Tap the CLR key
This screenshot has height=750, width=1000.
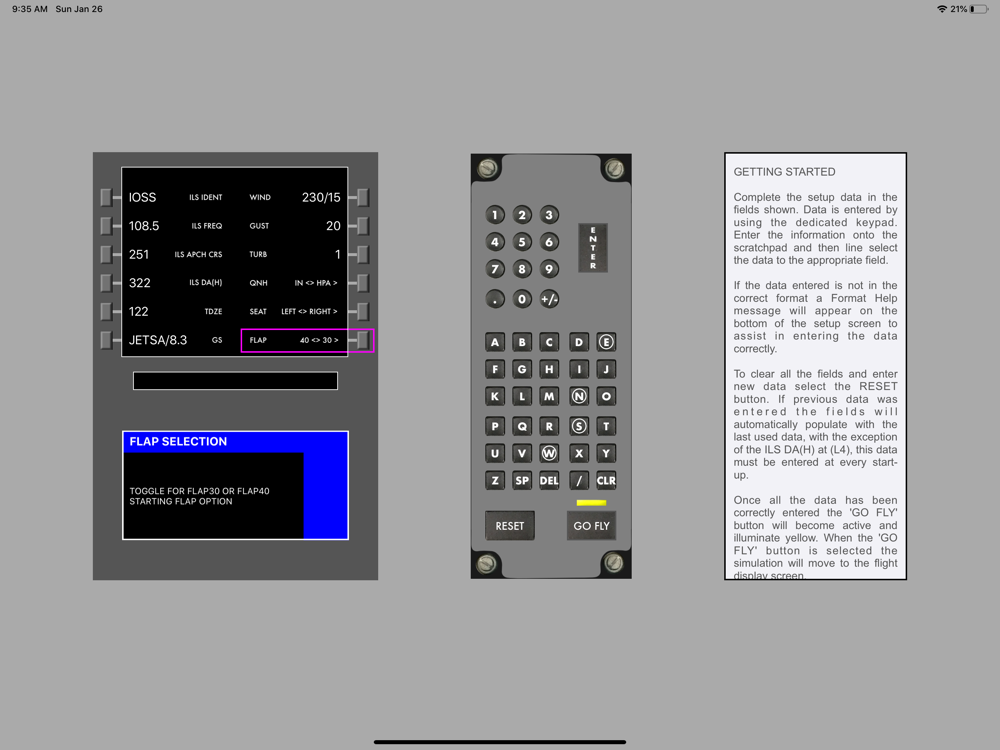(x=606, y=480)
